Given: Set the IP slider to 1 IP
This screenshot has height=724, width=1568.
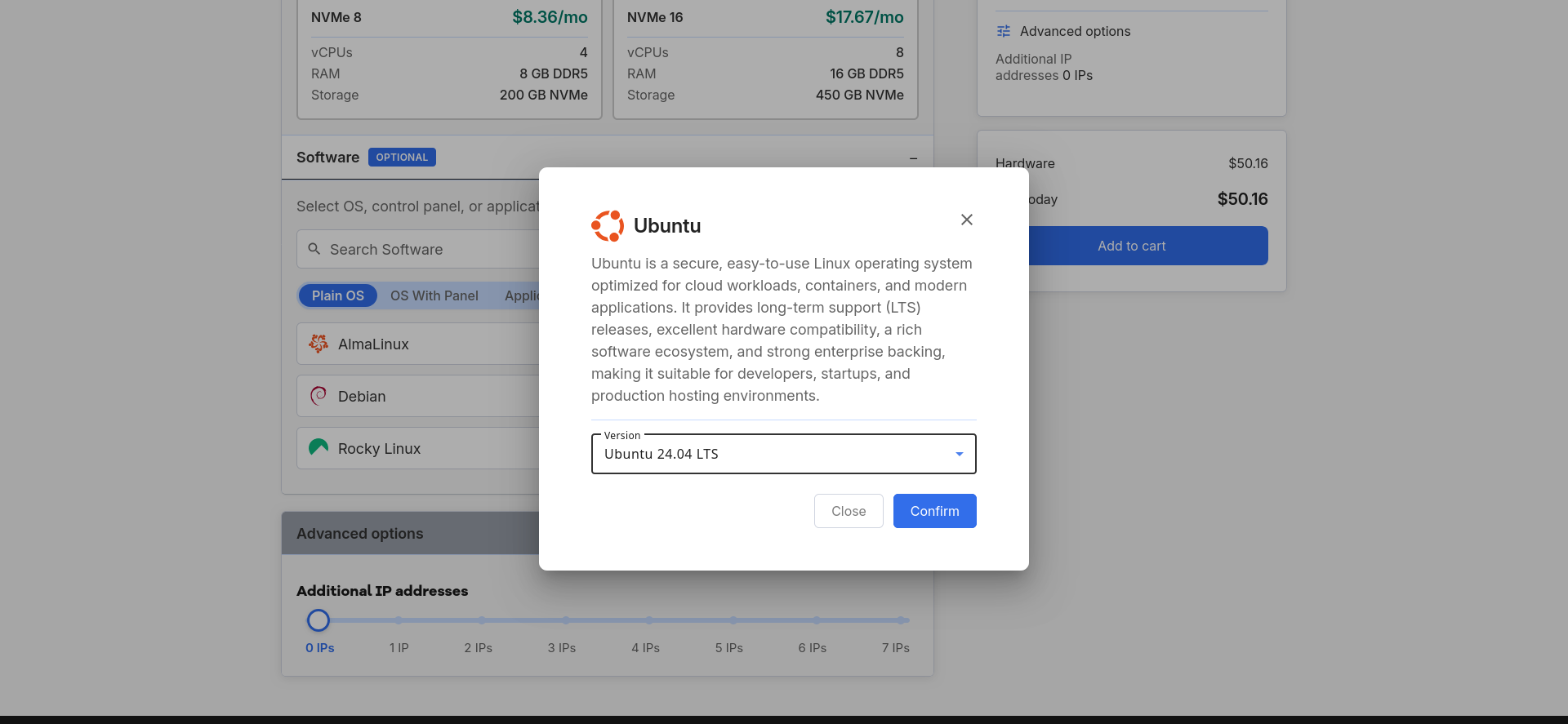Looking at the screenshot, I should click(x=399, y=620).
